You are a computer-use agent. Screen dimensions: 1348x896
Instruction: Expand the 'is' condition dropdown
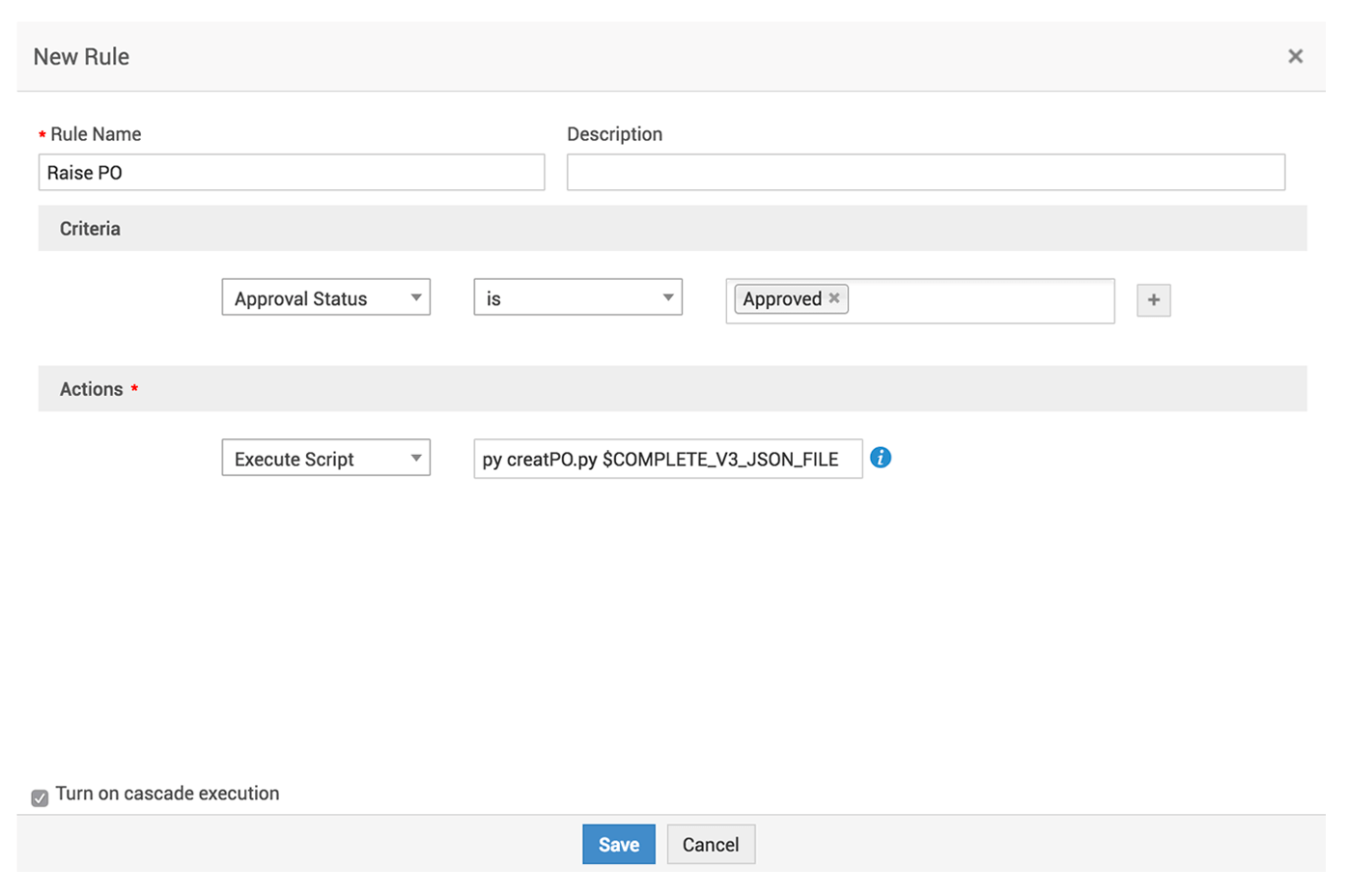577,297
